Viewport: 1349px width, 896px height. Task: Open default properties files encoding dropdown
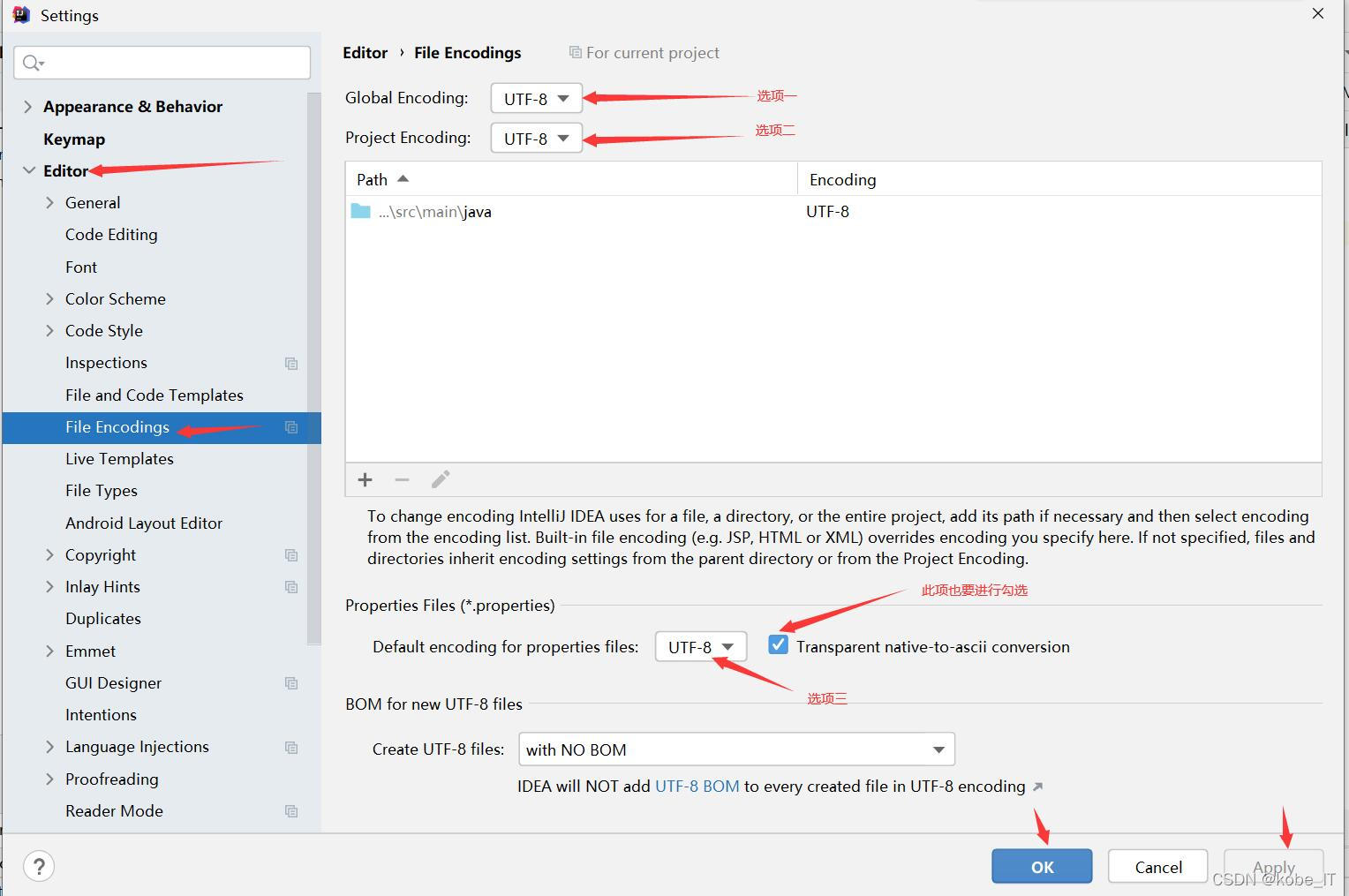(701, 647)
